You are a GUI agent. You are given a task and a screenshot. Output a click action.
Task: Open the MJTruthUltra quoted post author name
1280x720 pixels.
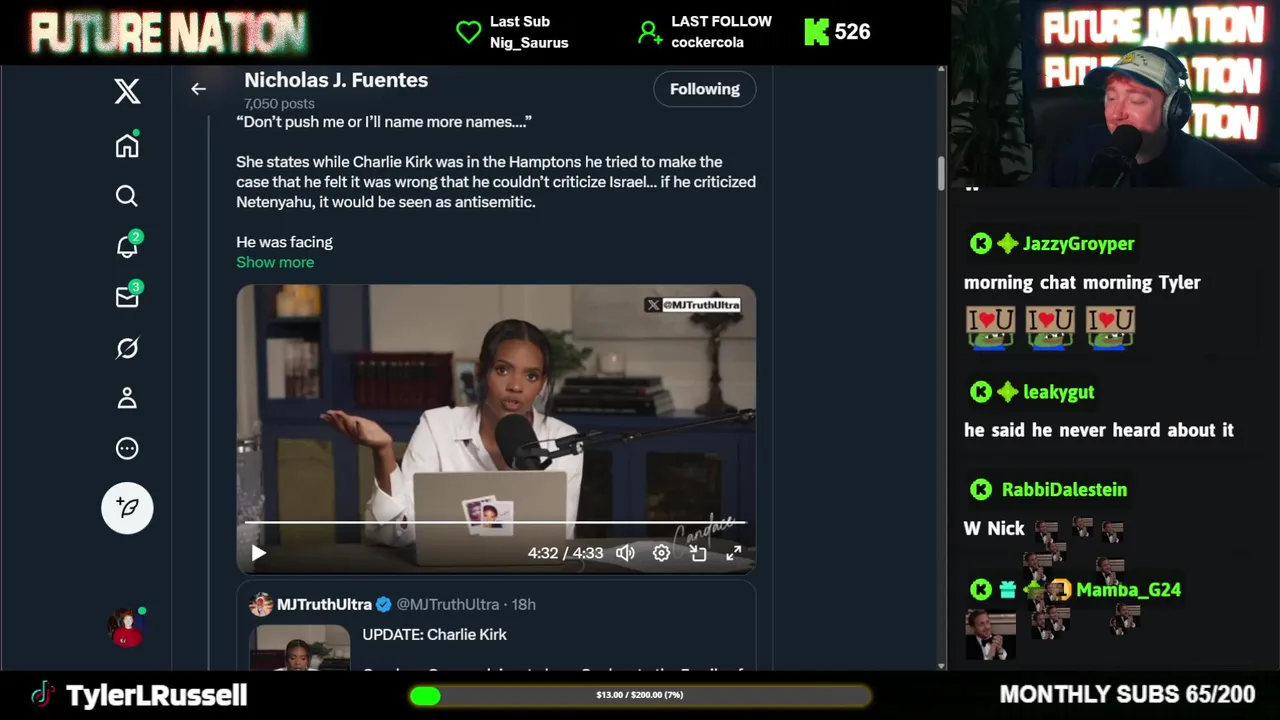324,604
